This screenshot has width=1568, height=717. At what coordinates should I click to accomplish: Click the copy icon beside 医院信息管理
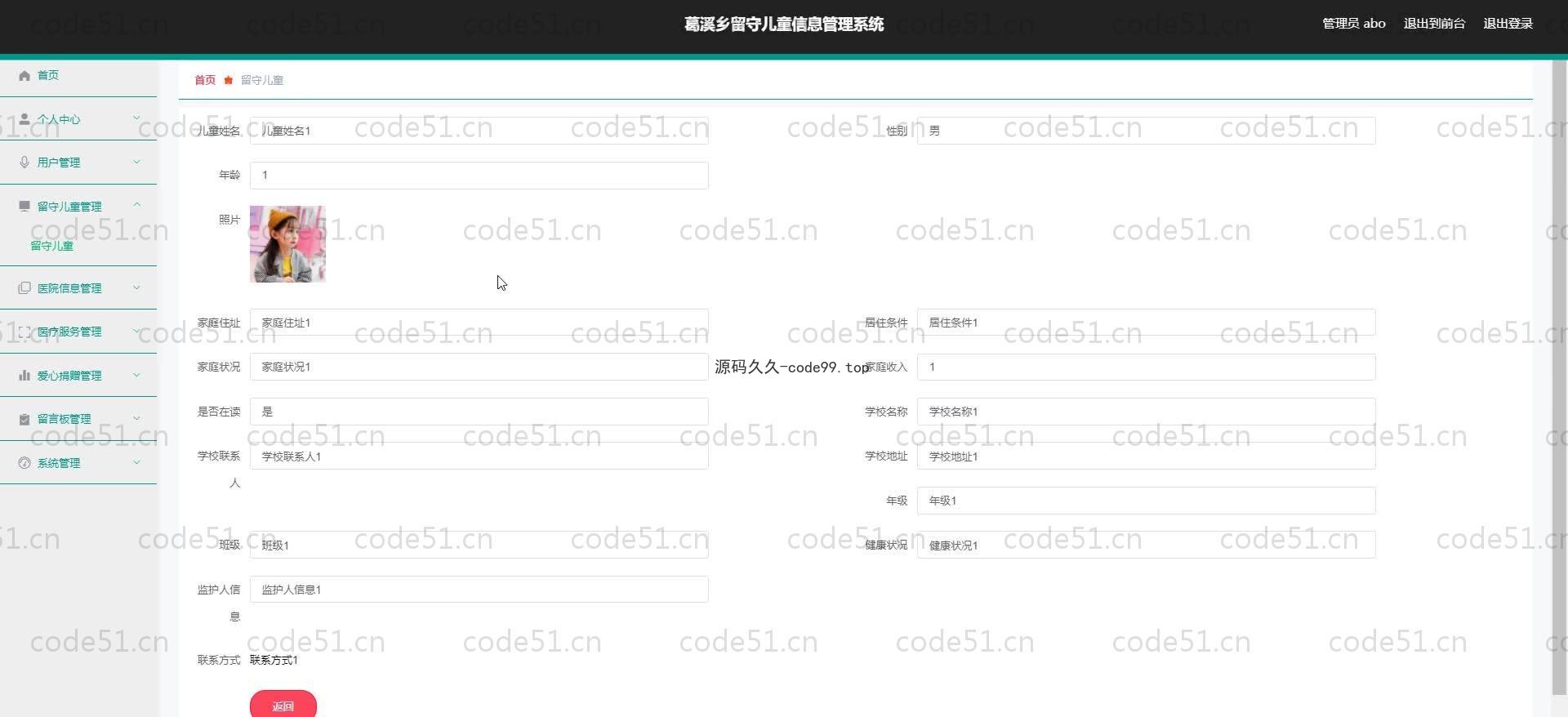pos(24,288)
